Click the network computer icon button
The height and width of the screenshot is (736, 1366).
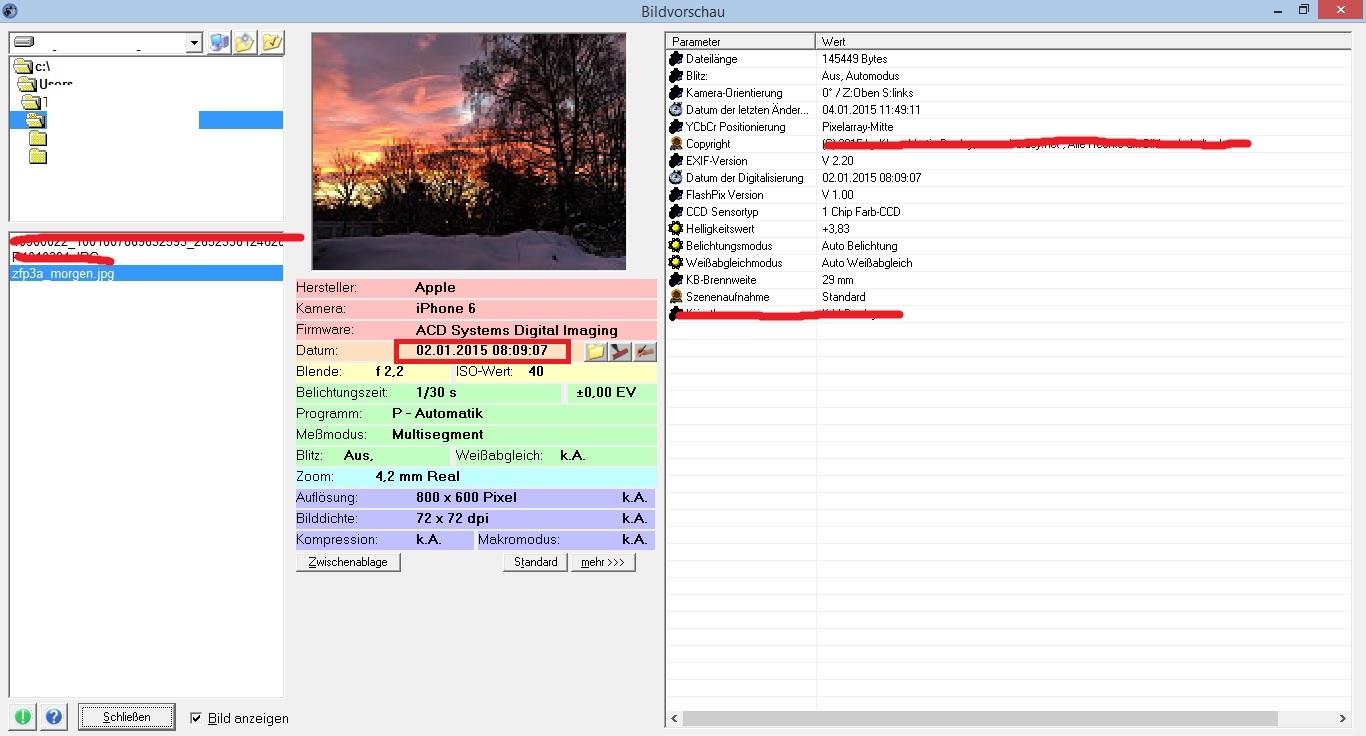219,43
